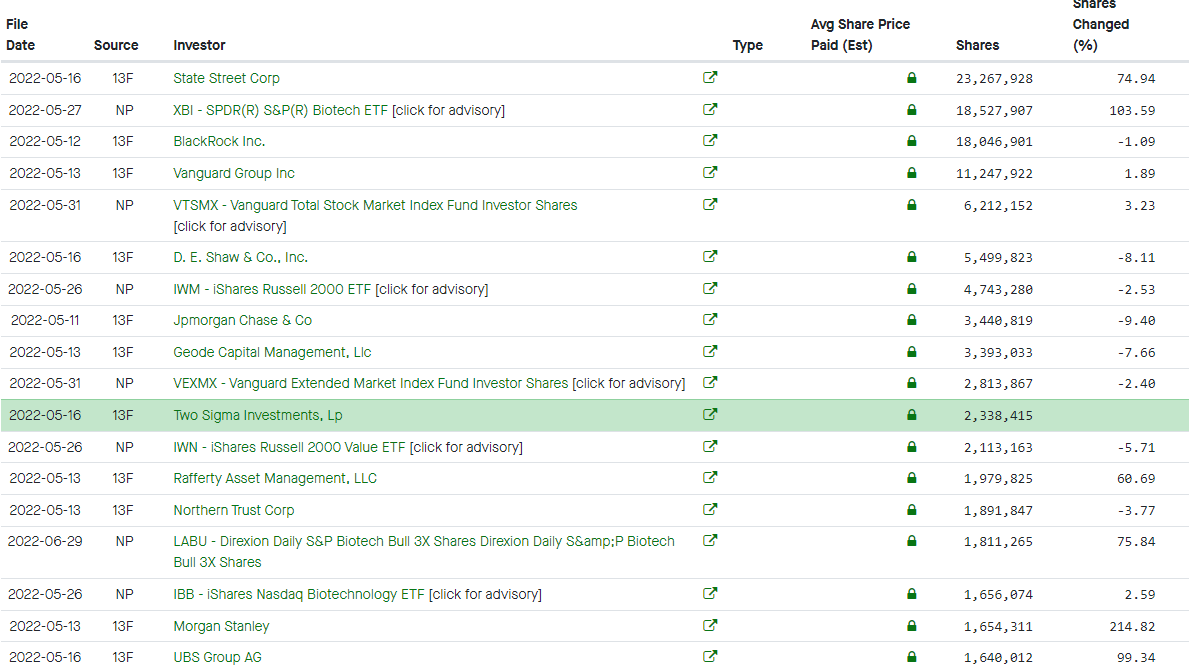Open UBS Group AG investor link
This screenshot has height=671, width=1189.
tap(217, 657)
